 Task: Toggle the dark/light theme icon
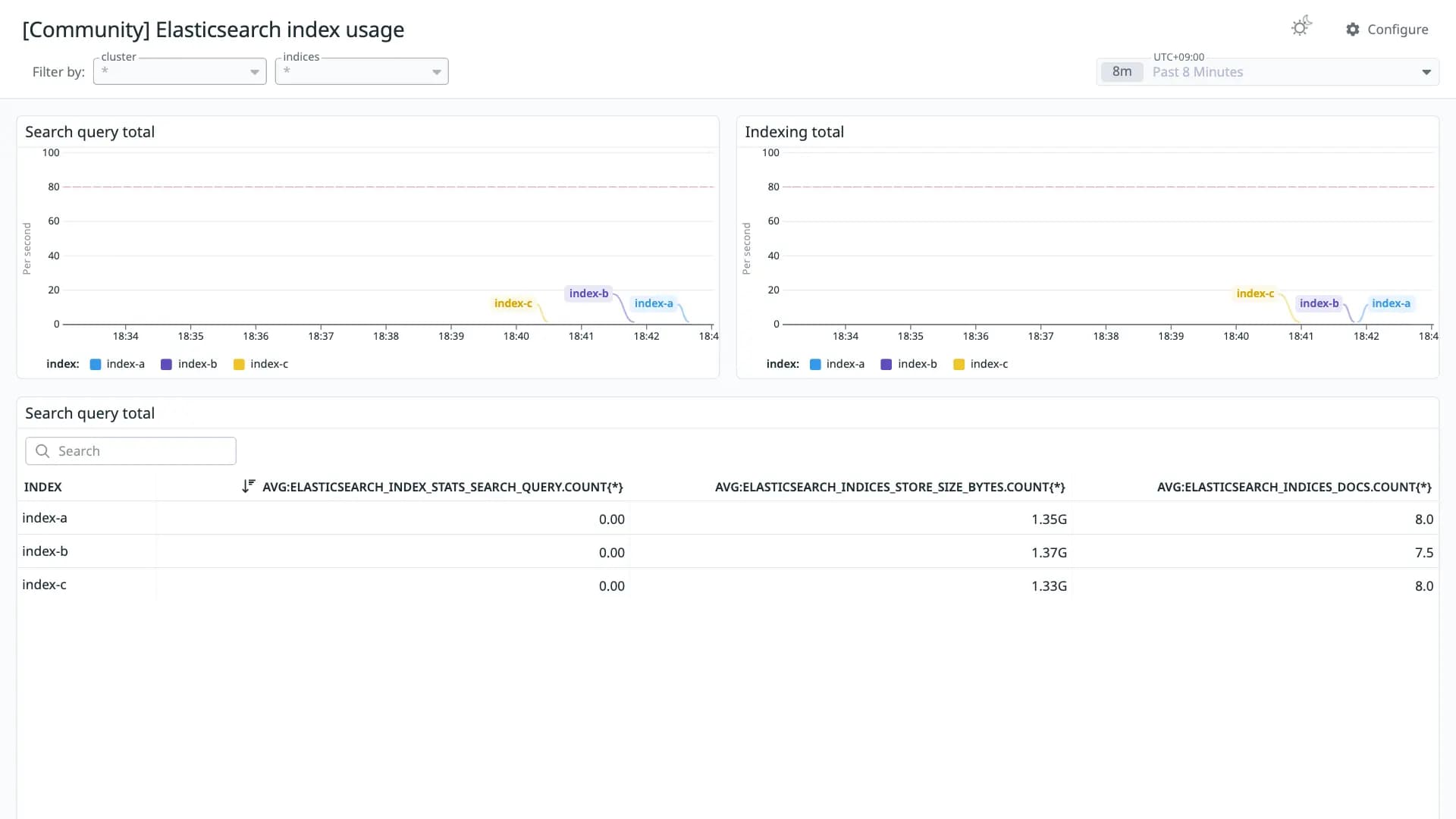tap(1301, 27)
